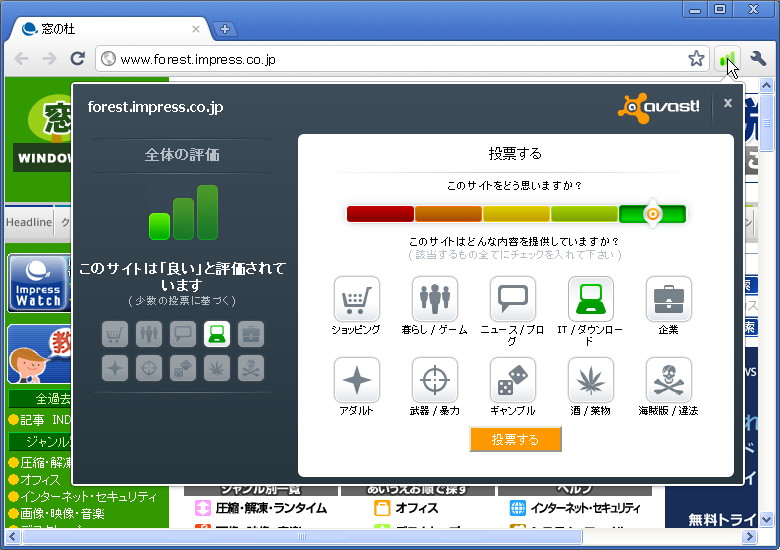Click the summary leaf icon in left panel
Image resolution: width=780 pixels, height=550 pixels.
tap(217, 368)
